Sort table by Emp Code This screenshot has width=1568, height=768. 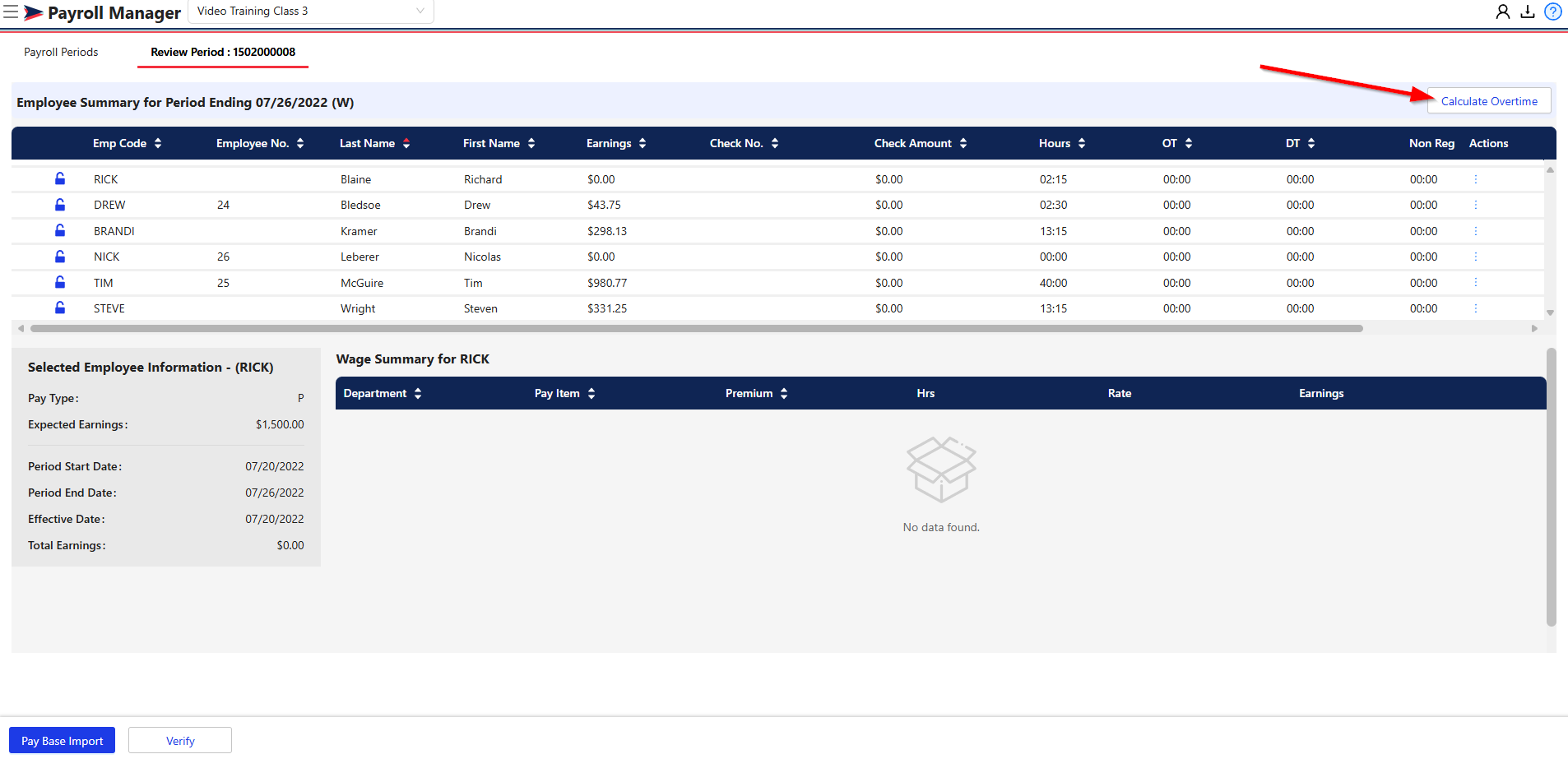[158, 143]
